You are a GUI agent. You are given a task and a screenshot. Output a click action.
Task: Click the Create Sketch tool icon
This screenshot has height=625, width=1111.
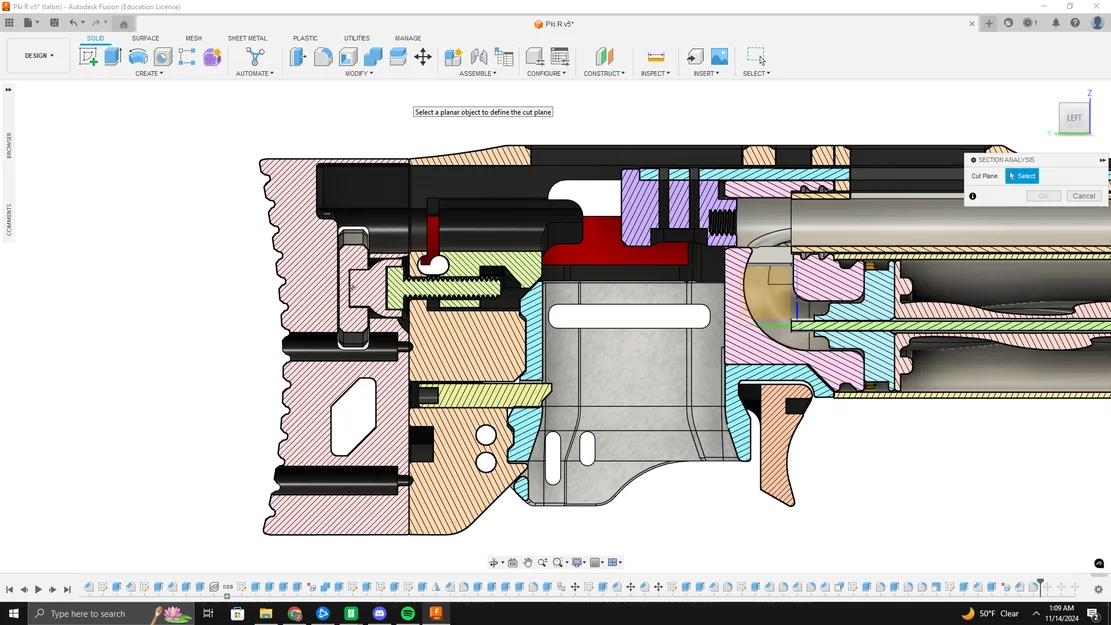click(x=89, y=57)
